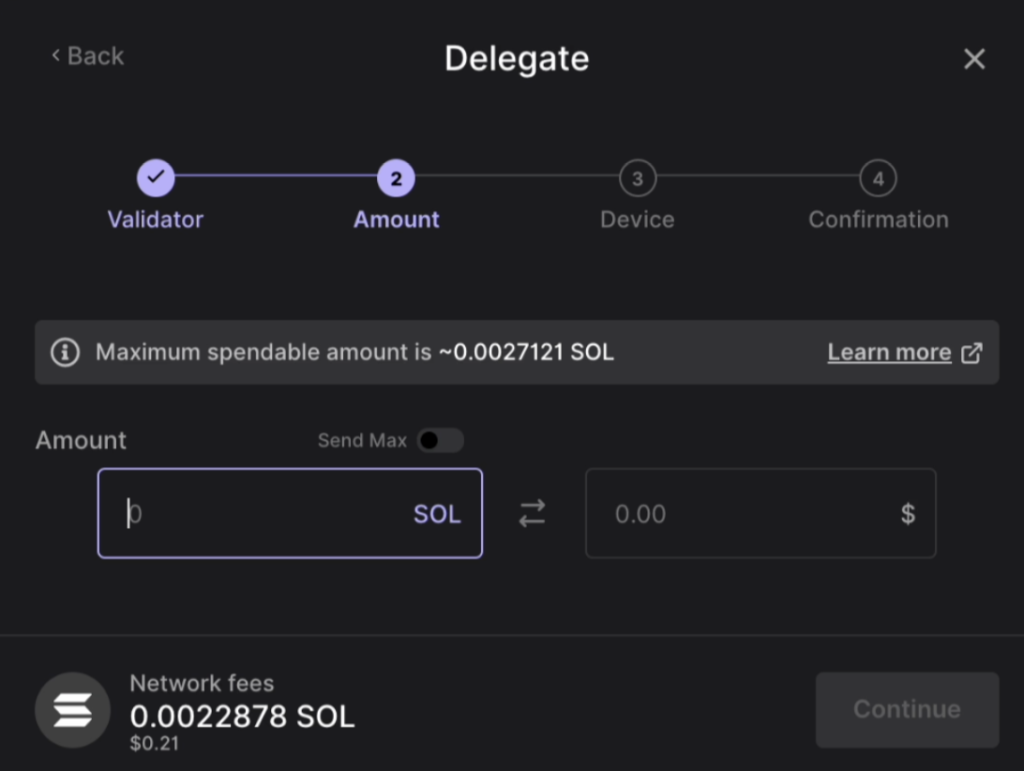Select the Amount step in the progress bar
The image size is (1024, 771).
point(395,177)
